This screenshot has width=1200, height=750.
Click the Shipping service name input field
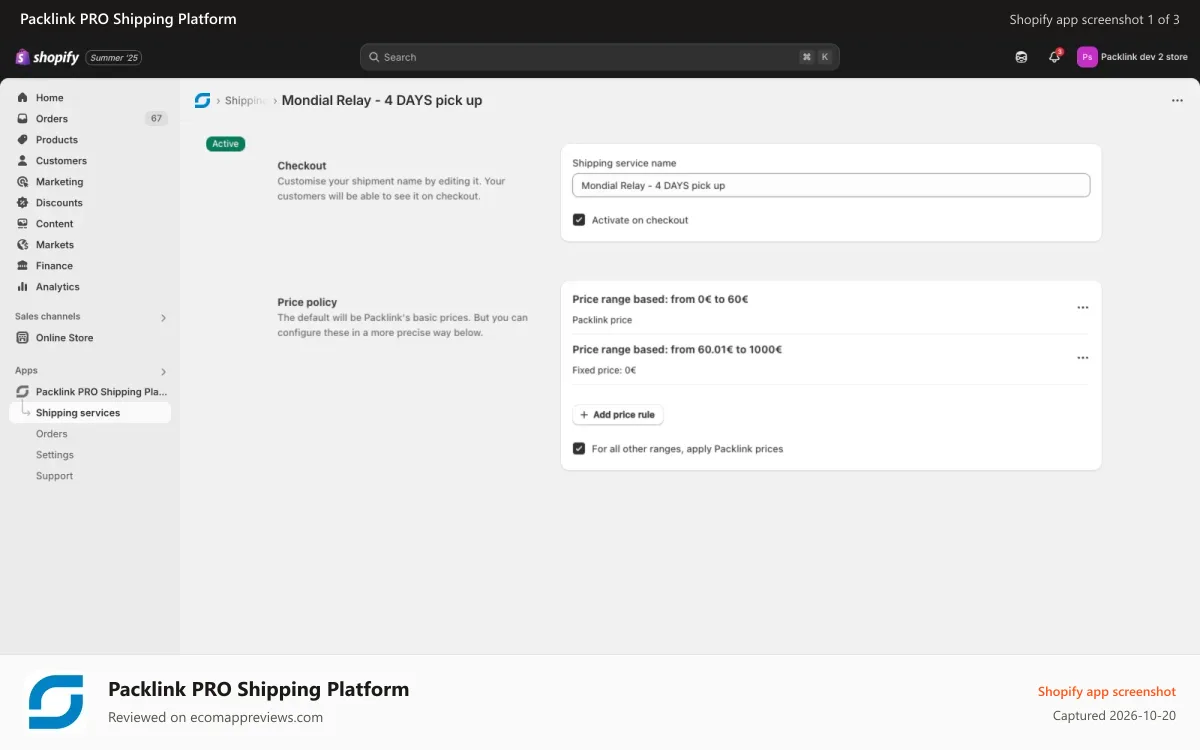[831, 186]
